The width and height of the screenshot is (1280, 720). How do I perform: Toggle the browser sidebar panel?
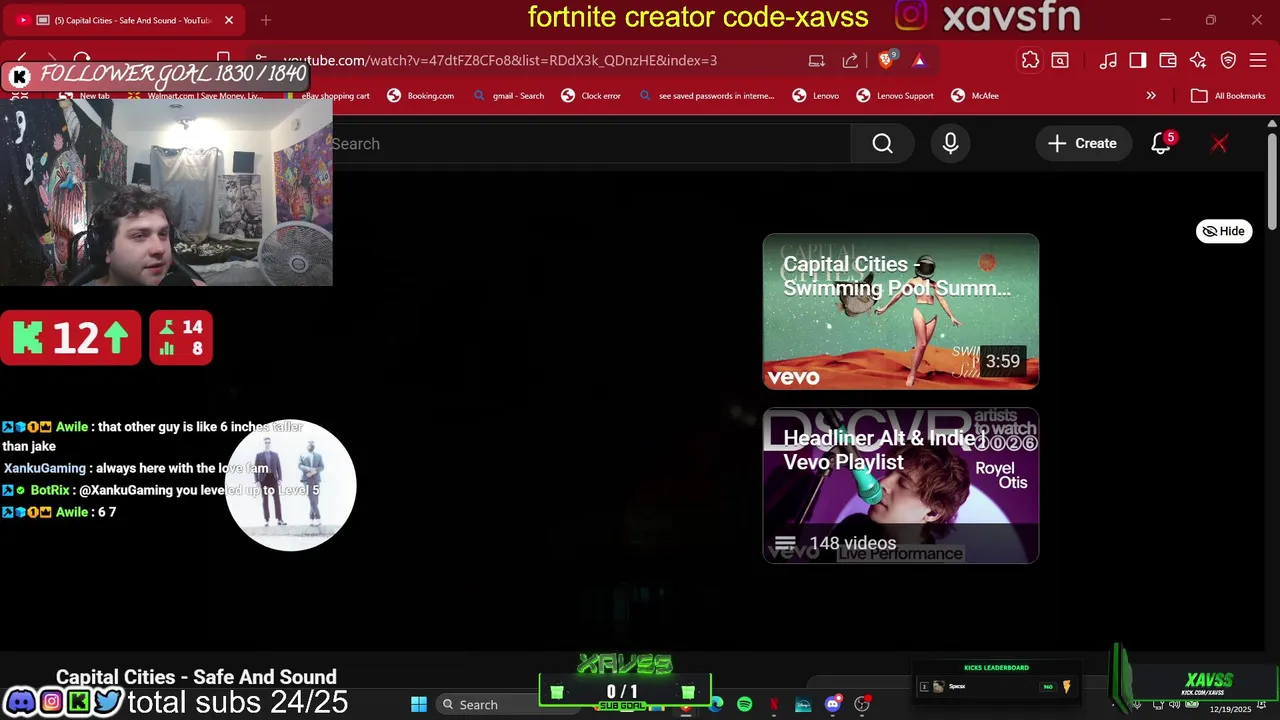point(1138,60)
